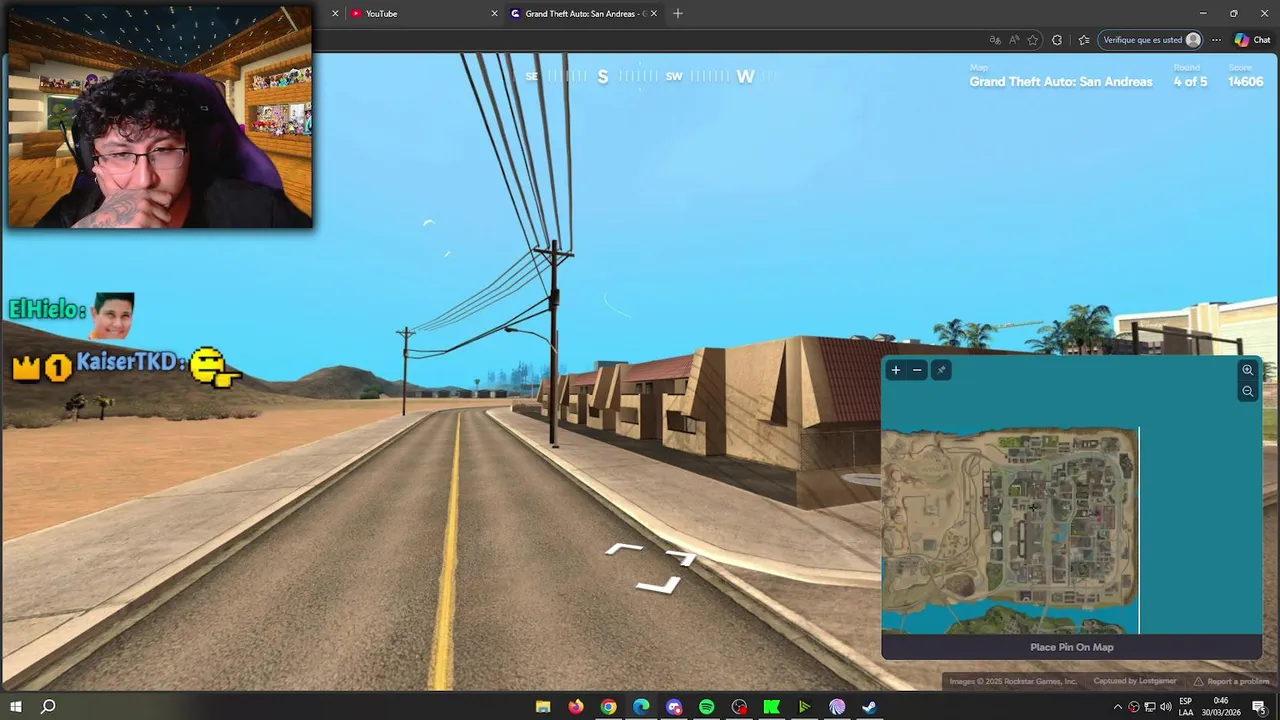Zoom in on the map with the magnifier plus

1247,370
